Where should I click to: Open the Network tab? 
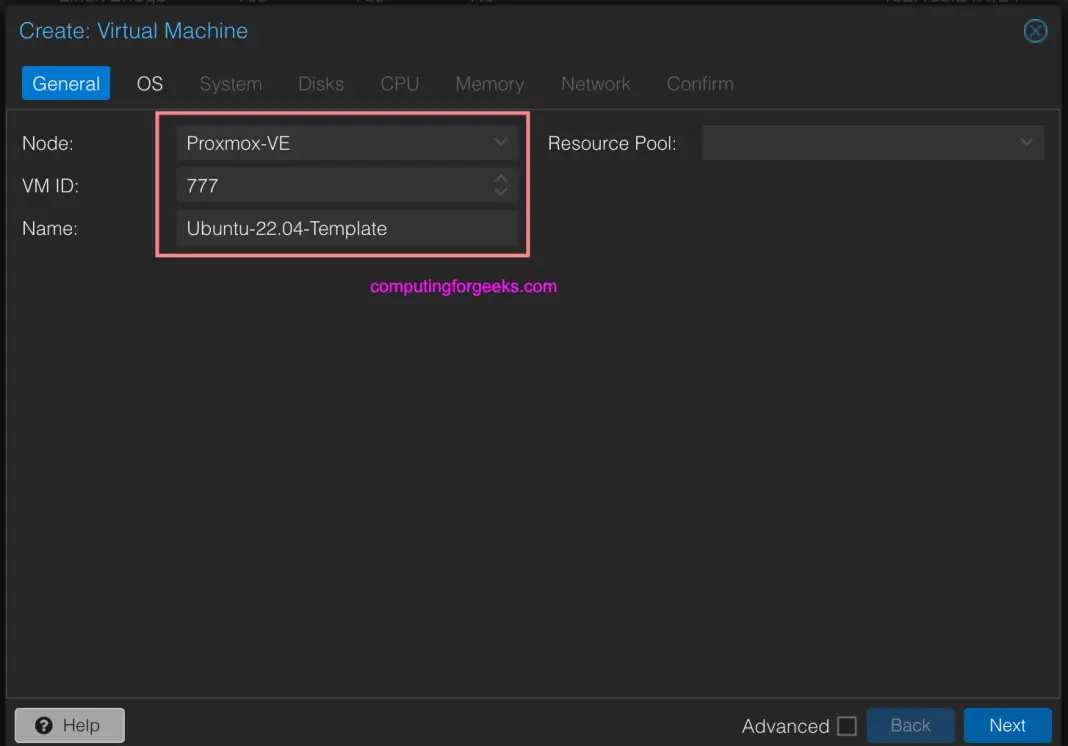click(595, 84)
